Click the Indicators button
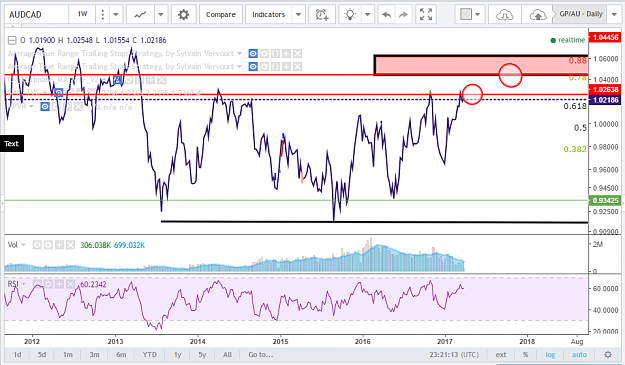Screen dimensions: 625x365 [x=269, y=15]
